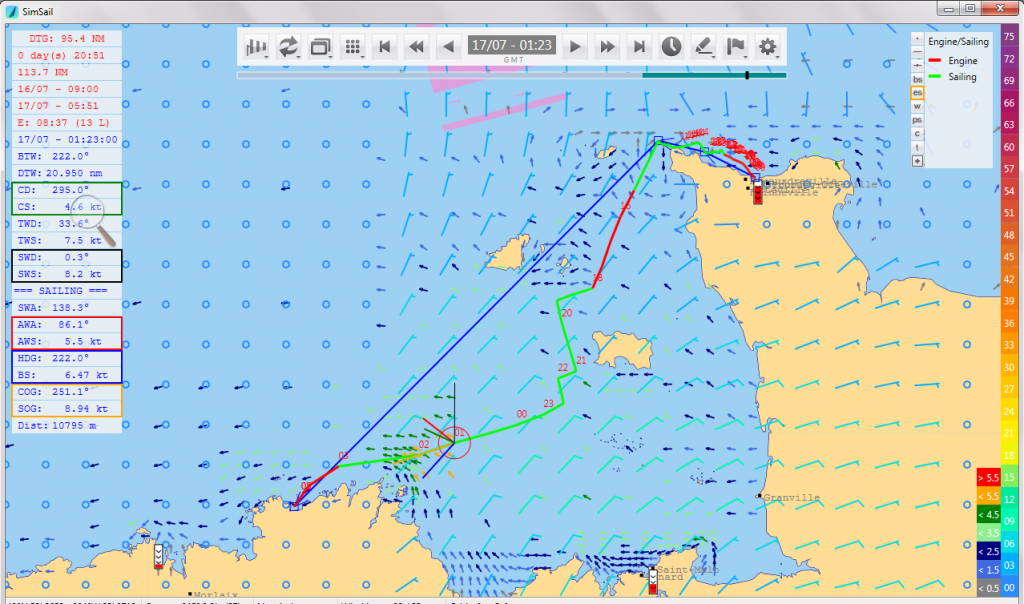Click the 'Sailing' legend entry
1024x604 pixels.
coord(953,77)
